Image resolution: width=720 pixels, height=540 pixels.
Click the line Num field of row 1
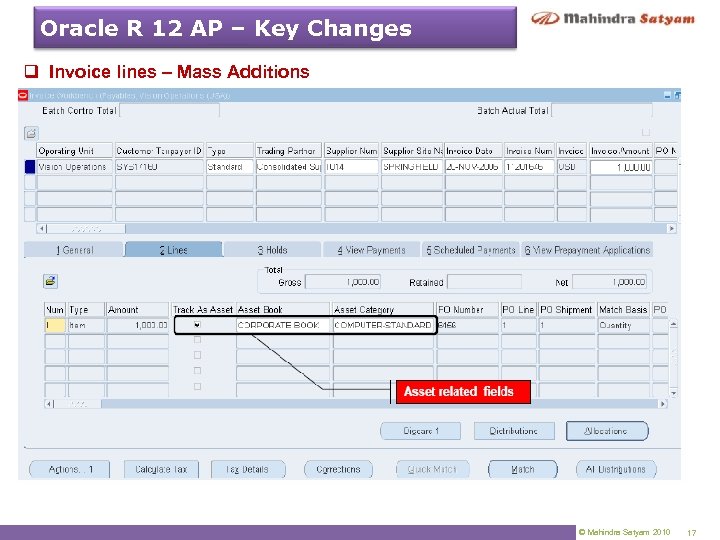[x=55, y=325]
